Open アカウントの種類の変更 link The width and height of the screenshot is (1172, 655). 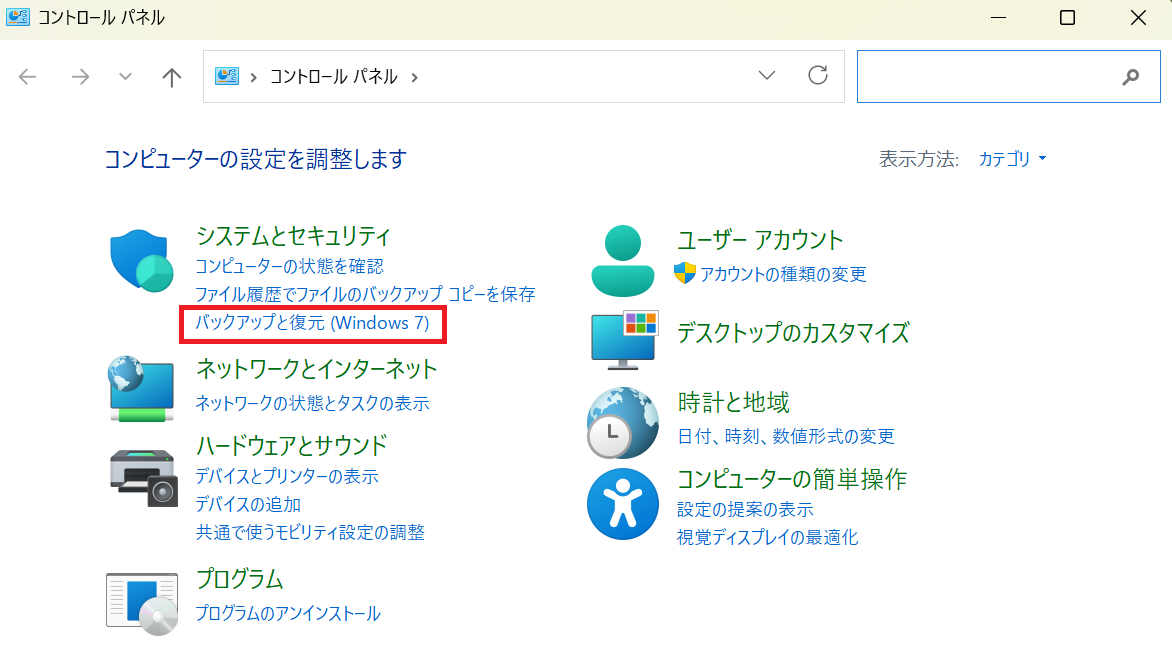782,274
